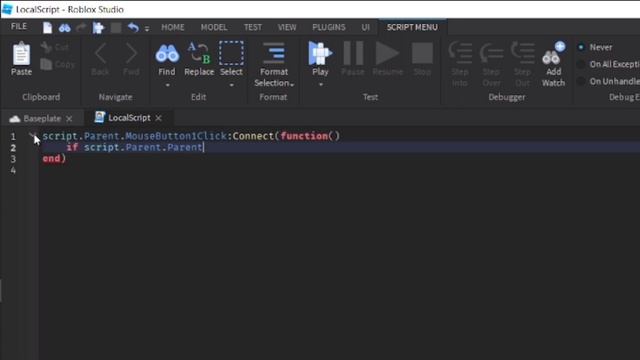Image resolution: width=640 pixels, height=360 pixels.
Task: Open the quick access toolbar customize arrow
Action: tap(147, 29)
